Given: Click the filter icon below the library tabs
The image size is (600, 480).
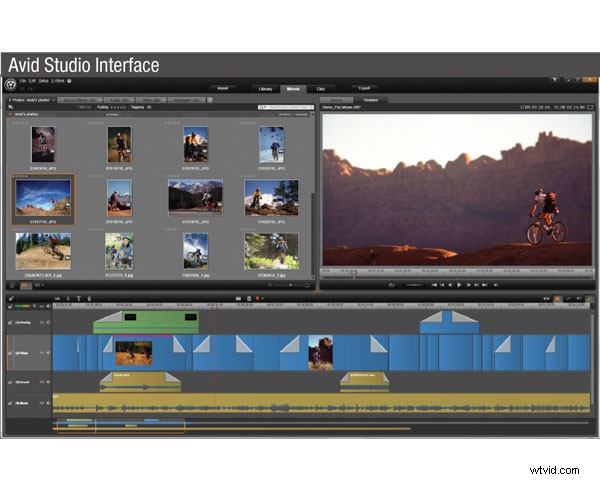Looking at the screenshot, I should click(11, 108).
